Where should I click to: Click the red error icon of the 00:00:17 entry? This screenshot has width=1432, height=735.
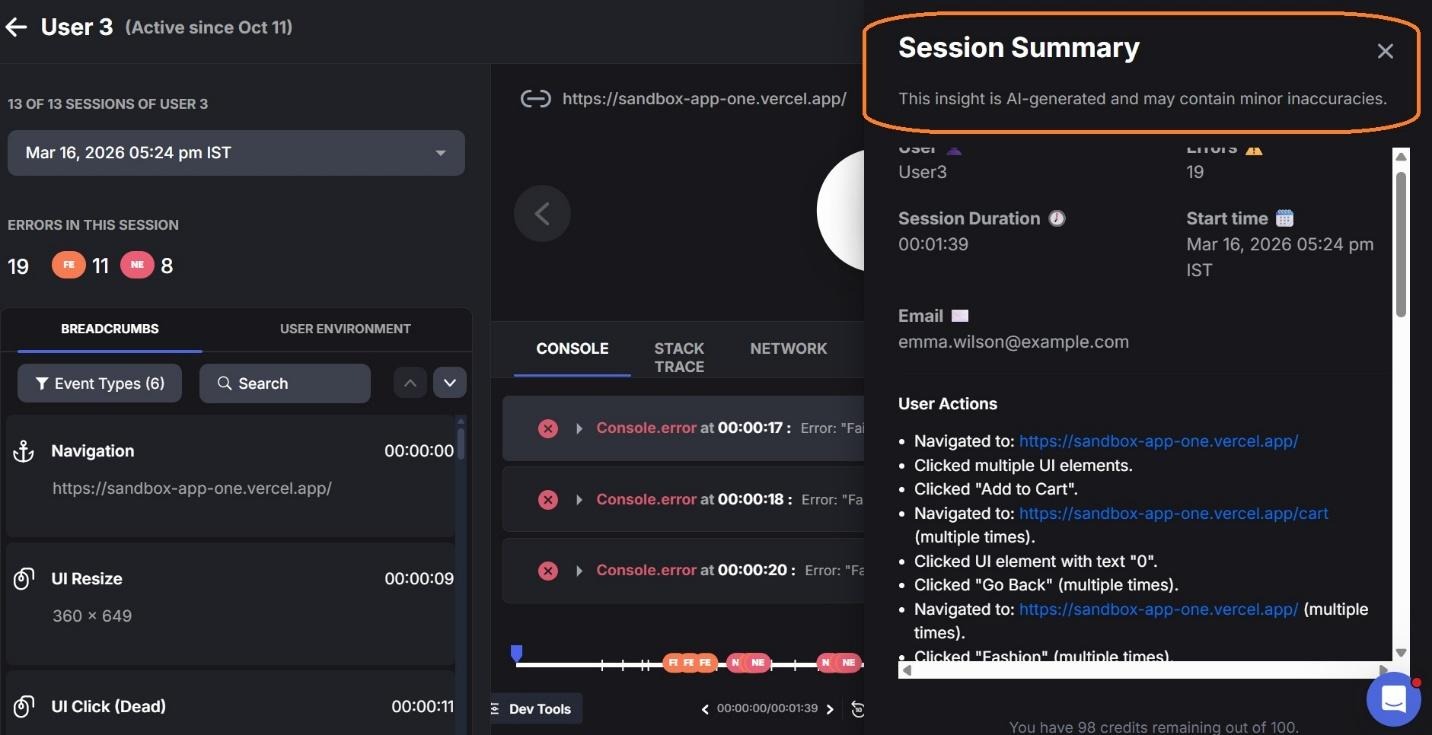[x=548, y=428]
